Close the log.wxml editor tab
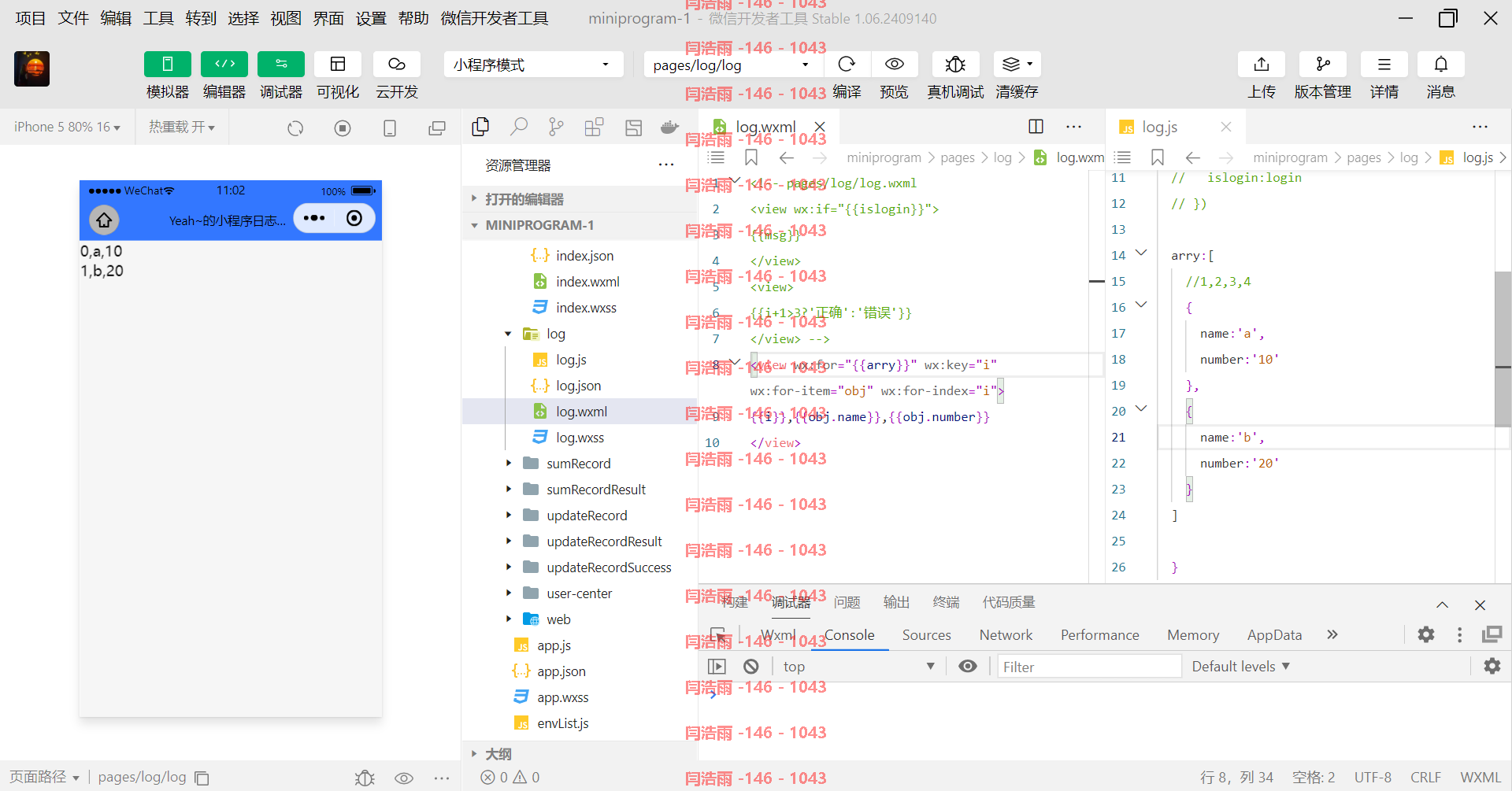Image resolution: width=1512 pixels, height=791 pixels. pos(820,127)
